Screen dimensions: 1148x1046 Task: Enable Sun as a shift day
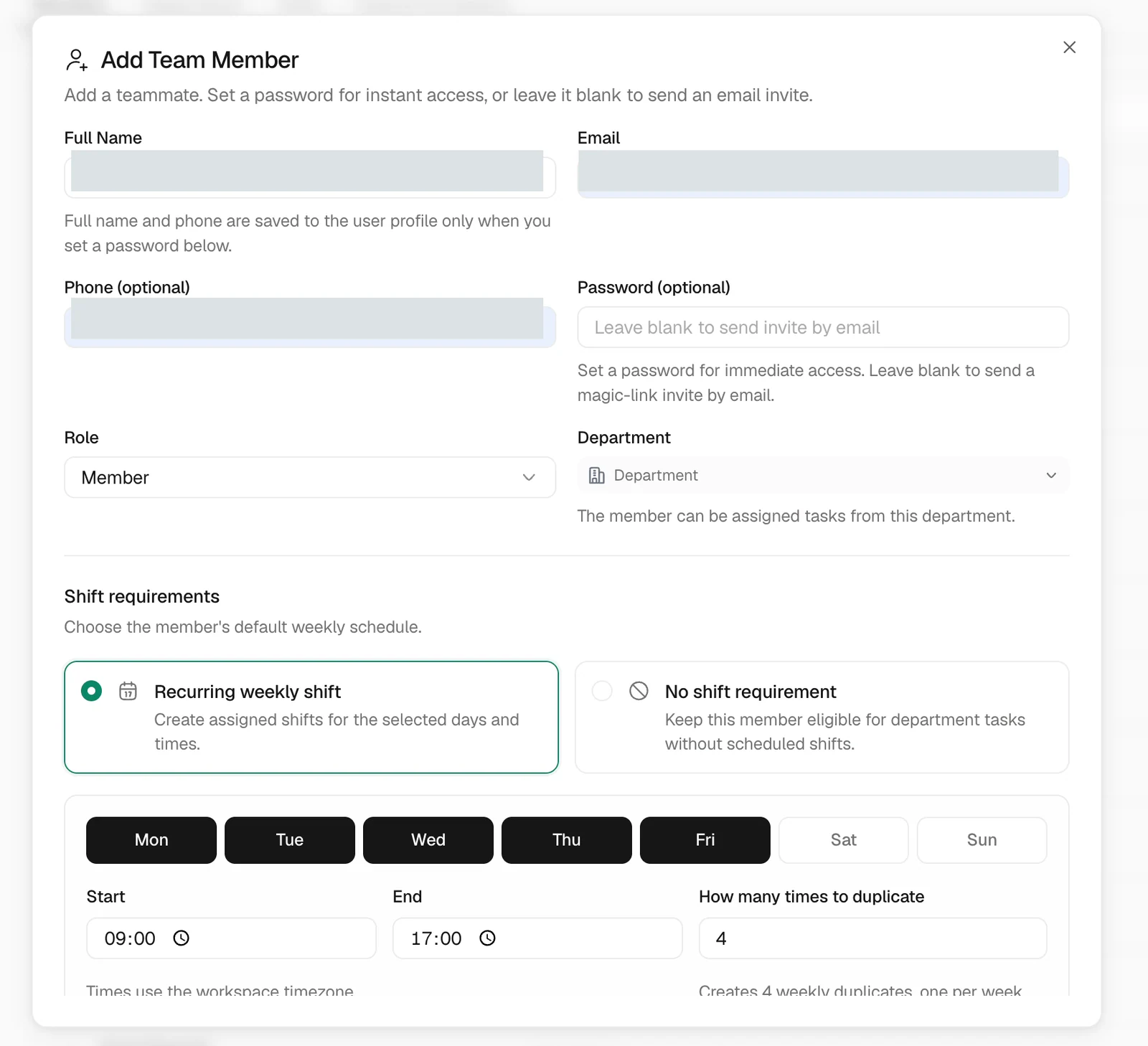point(982,840)
